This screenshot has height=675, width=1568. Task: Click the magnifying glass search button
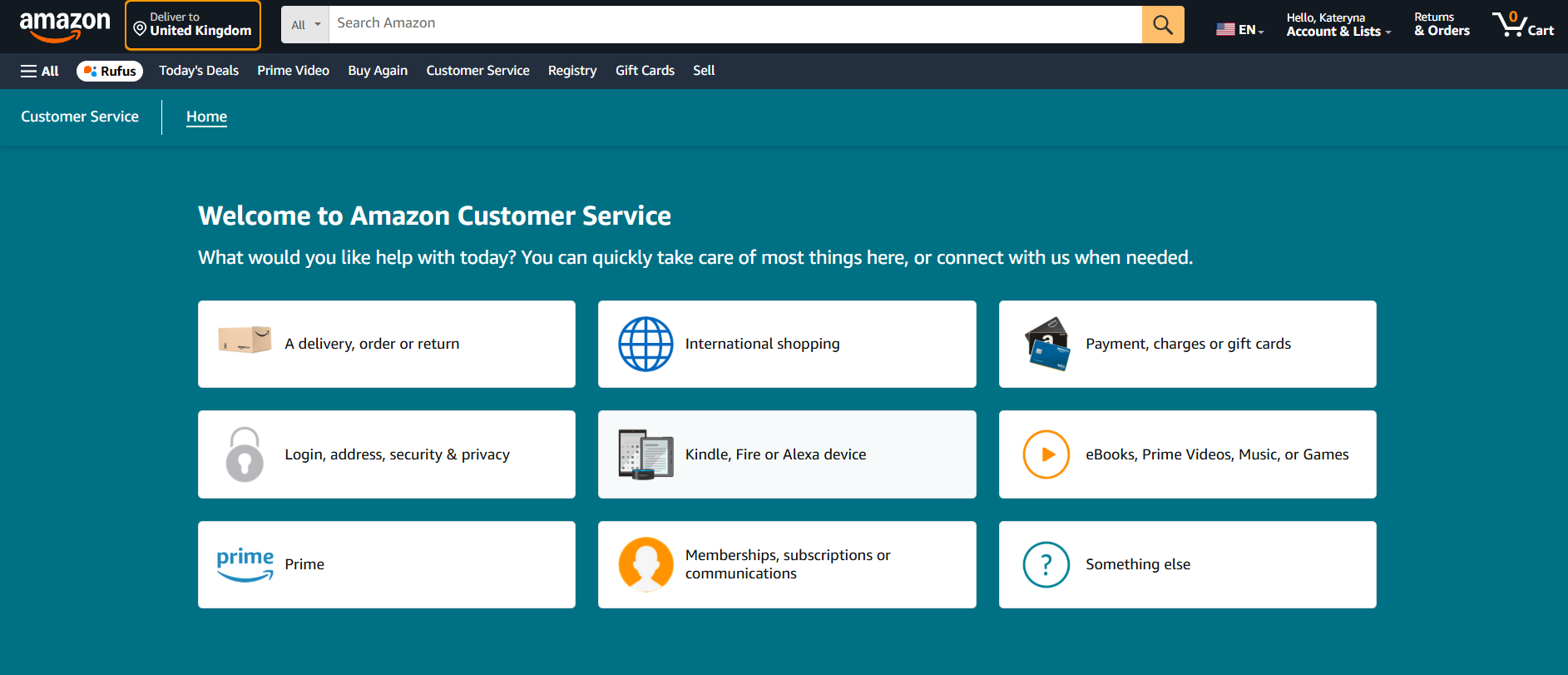(x=1162, y=25)
